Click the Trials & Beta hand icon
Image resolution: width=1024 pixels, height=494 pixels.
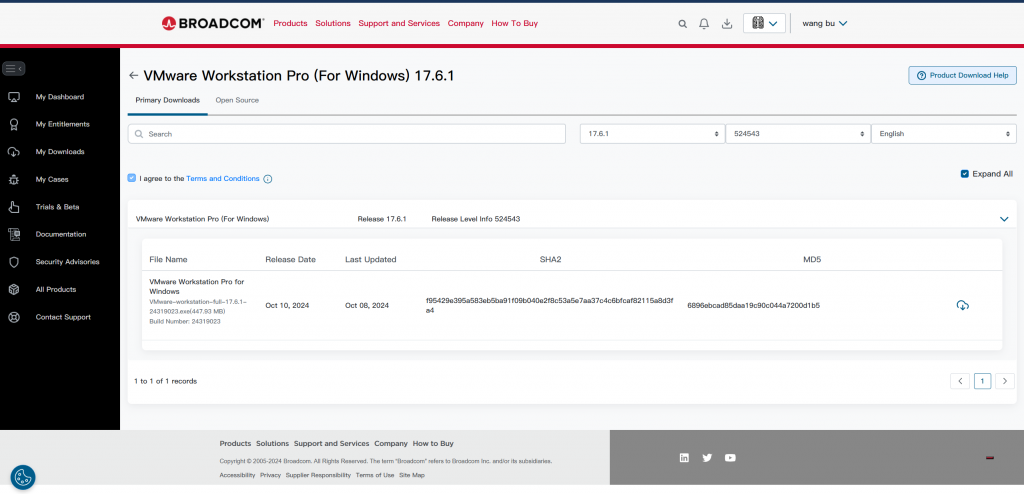tap(13, 207)
